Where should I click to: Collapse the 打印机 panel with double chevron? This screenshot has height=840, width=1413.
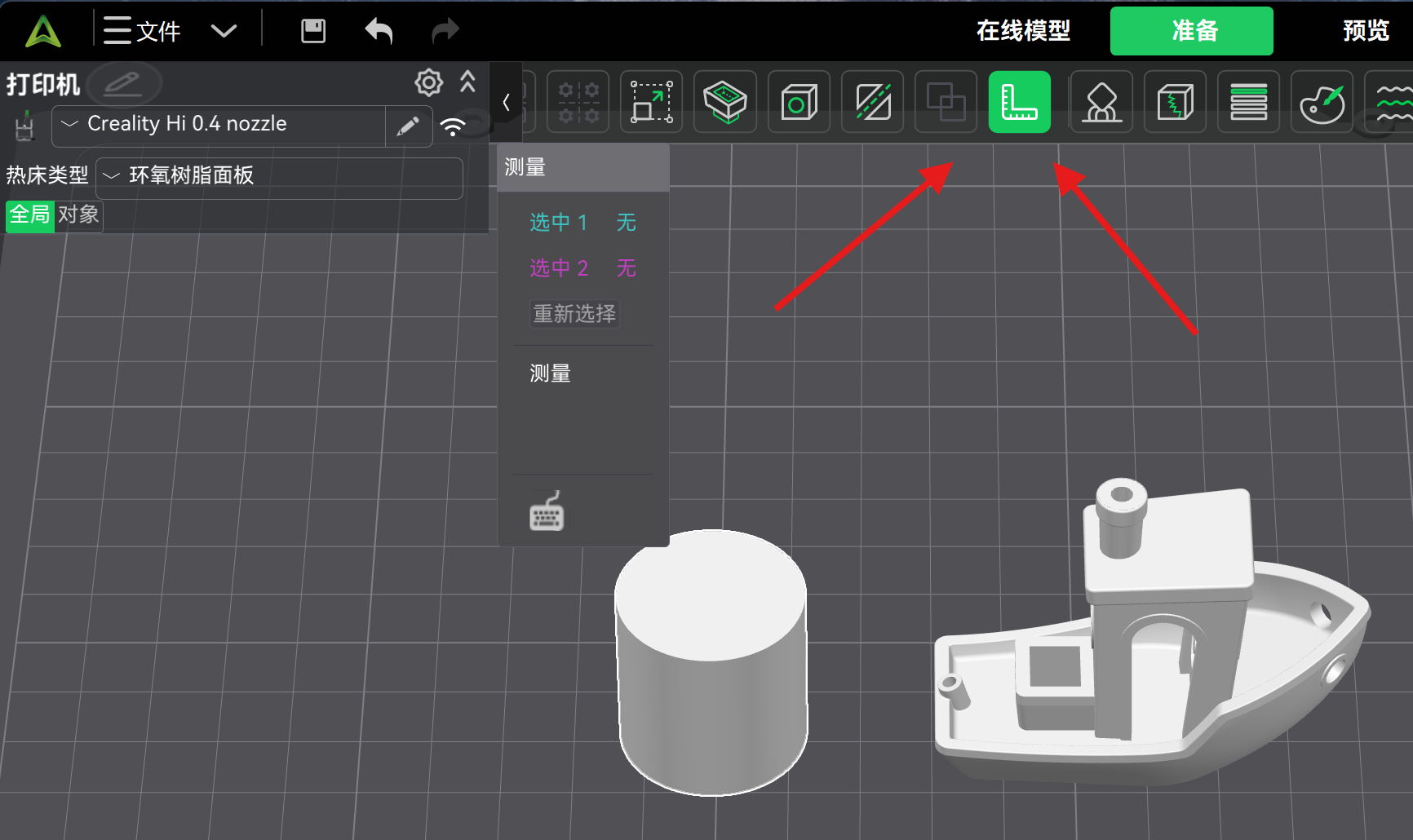(x=467, y=82)
